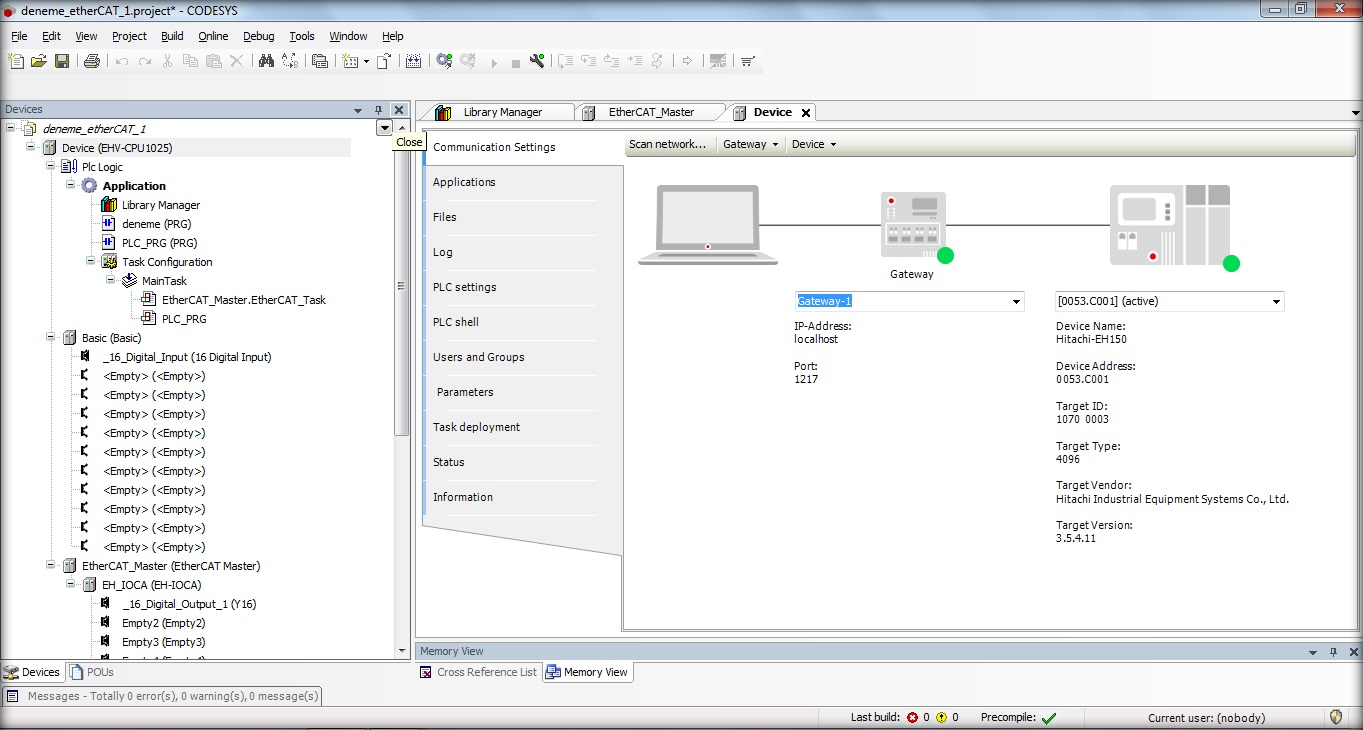Collapse the Basic (Basic) node
The height and width of the screenshot is (730, 1363).
[51, 337]
